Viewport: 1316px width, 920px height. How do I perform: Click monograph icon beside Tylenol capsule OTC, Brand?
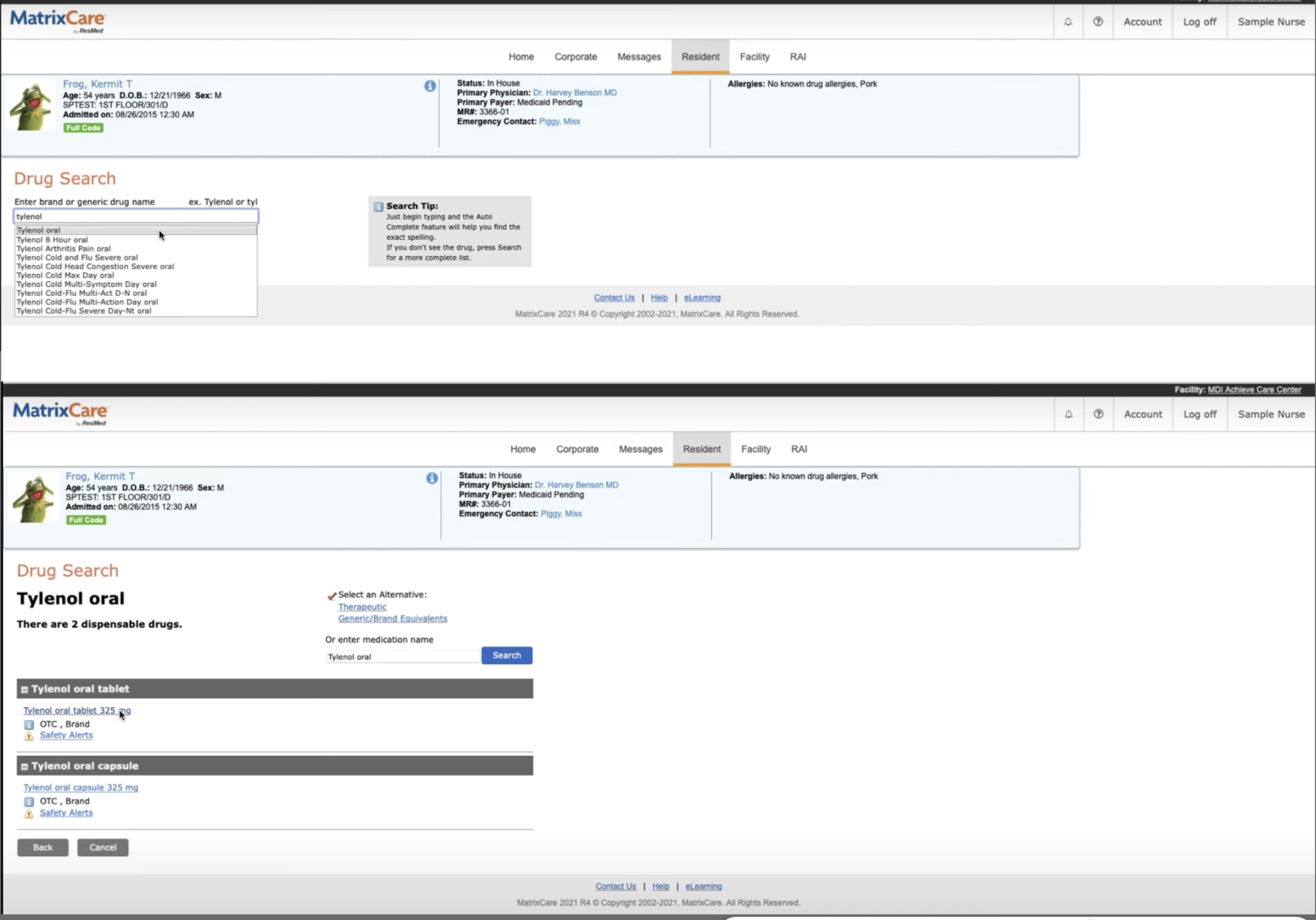[29, 802]
